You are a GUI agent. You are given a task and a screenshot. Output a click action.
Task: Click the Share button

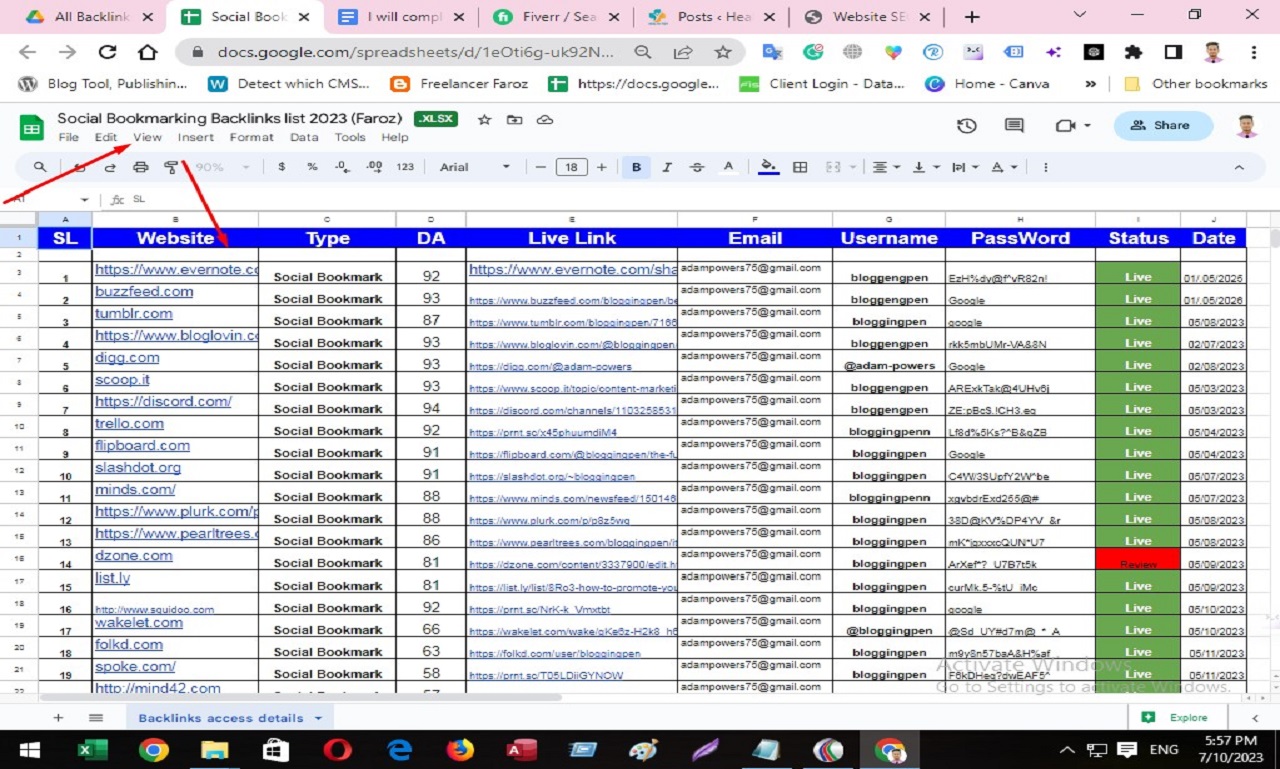tap(1163, 126)
